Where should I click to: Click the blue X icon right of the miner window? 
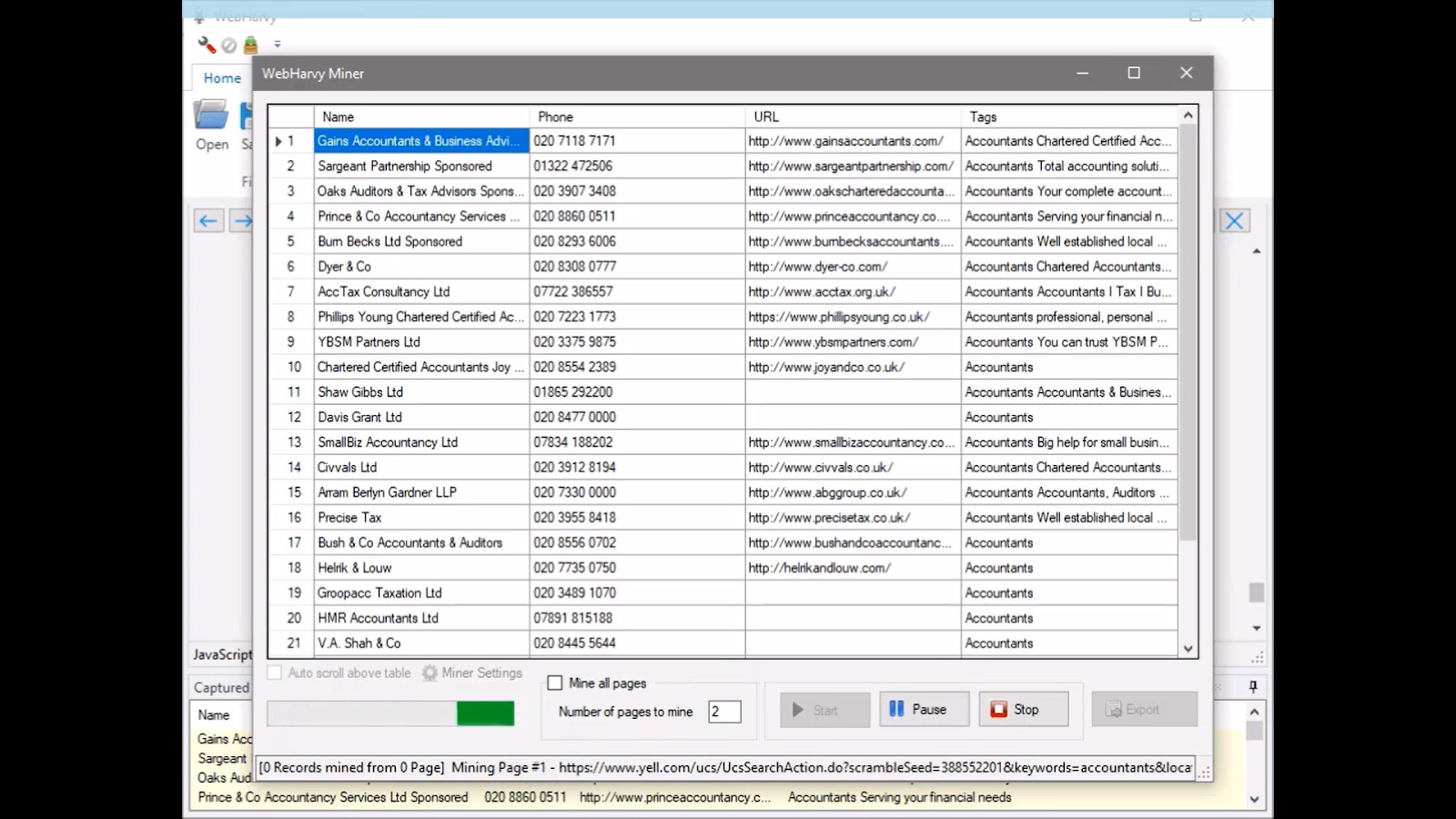(1234, 221)
